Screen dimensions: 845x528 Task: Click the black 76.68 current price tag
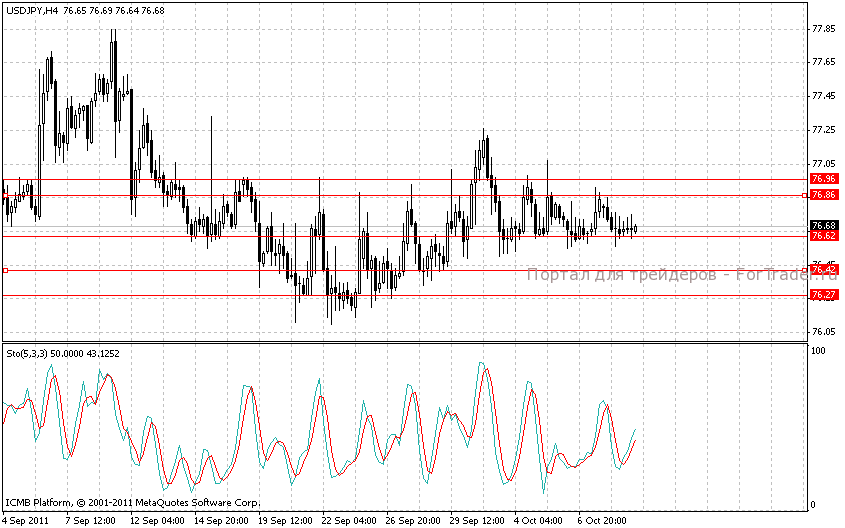824,225
